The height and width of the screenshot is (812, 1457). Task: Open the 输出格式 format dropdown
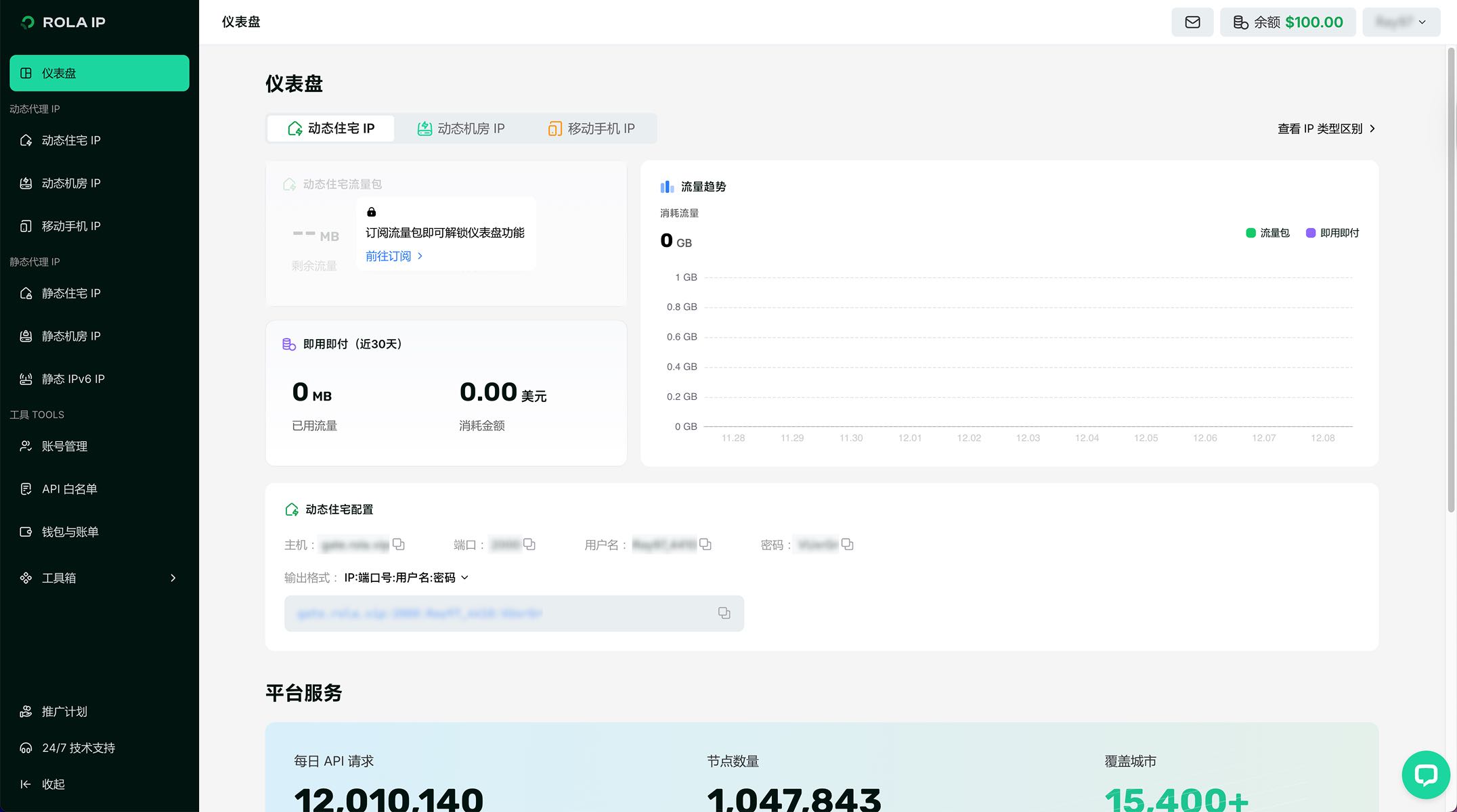point(406,577)
